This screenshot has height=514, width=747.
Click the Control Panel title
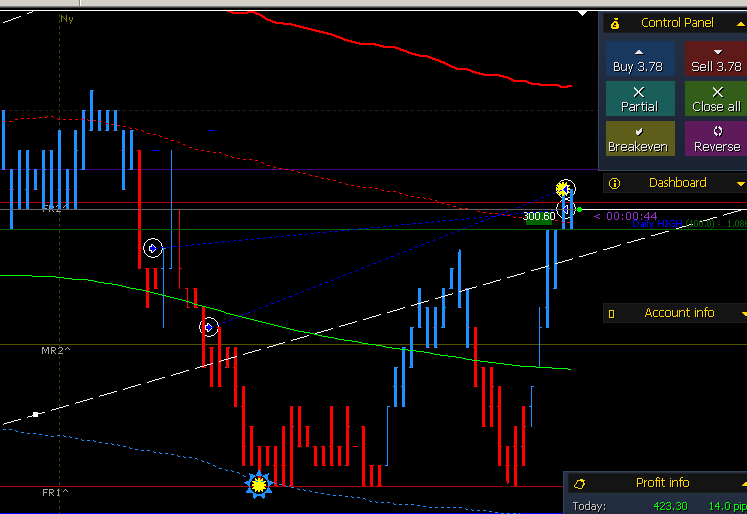677,23
